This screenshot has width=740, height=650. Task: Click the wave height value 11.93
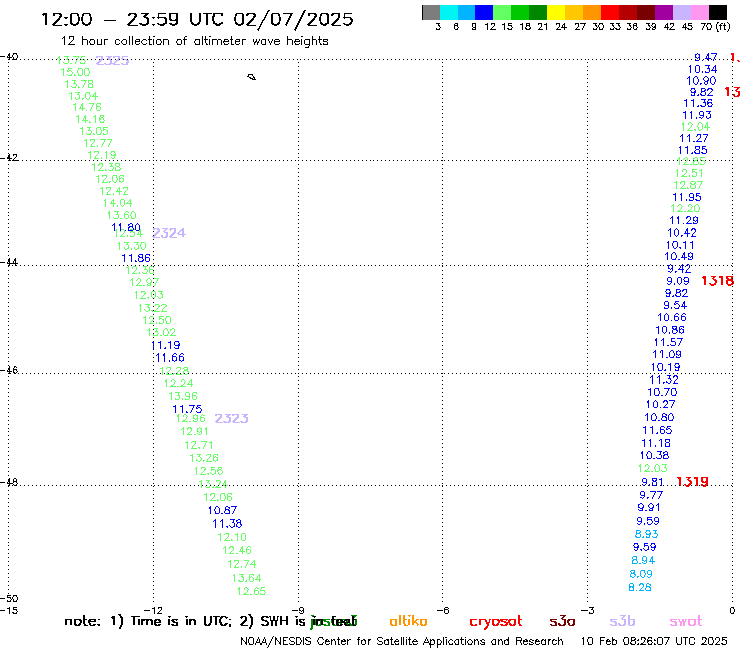click(x=697, y=115)
